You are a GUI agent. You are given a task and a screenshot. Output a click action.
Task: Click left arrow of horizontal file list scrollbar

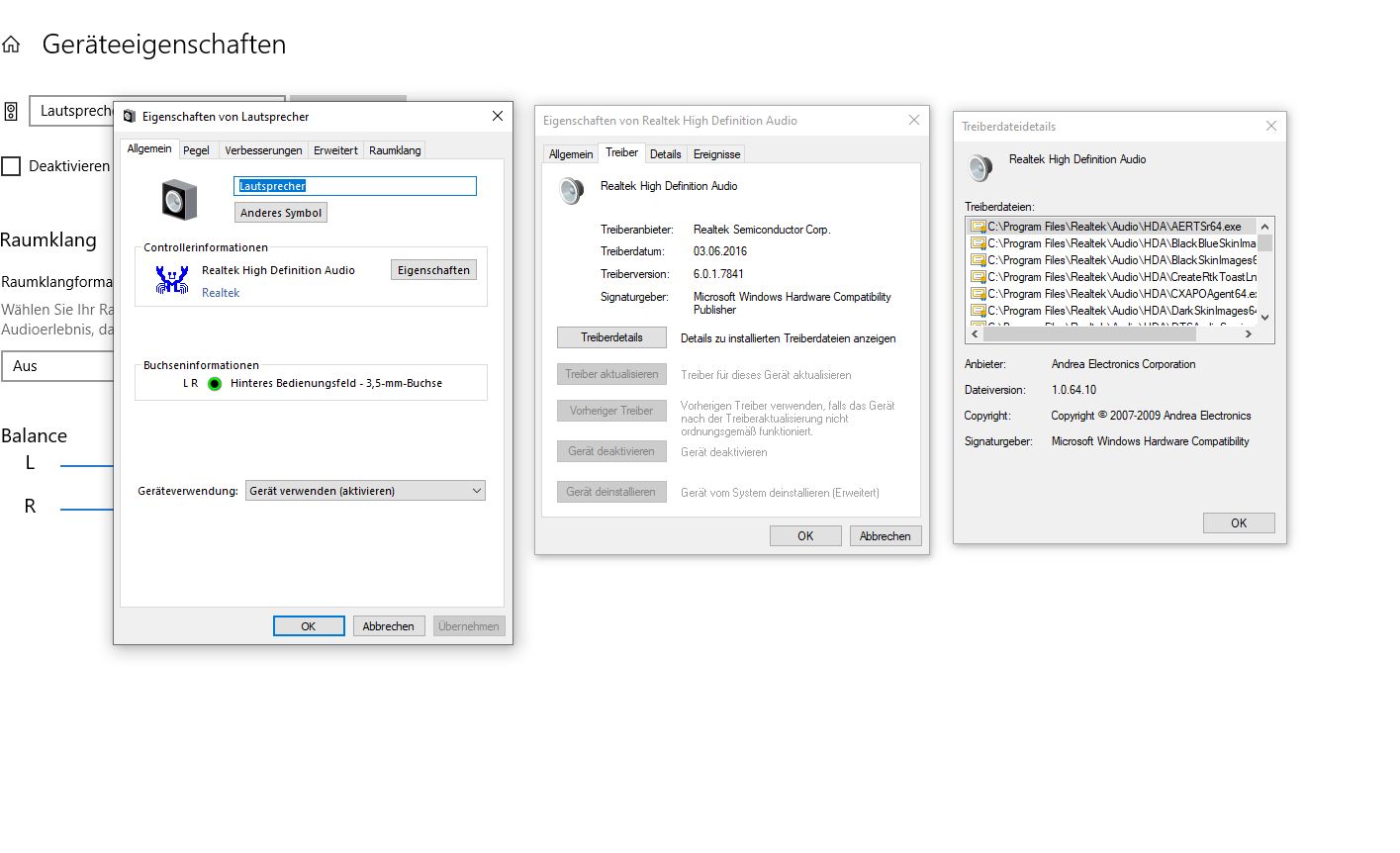975,334
